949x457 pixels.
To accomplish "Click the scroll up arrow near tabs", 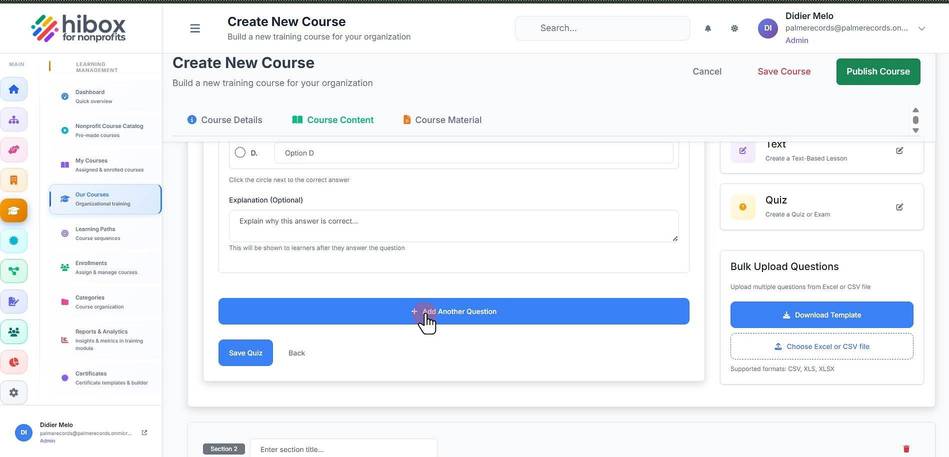I will (x=915, y=110).
